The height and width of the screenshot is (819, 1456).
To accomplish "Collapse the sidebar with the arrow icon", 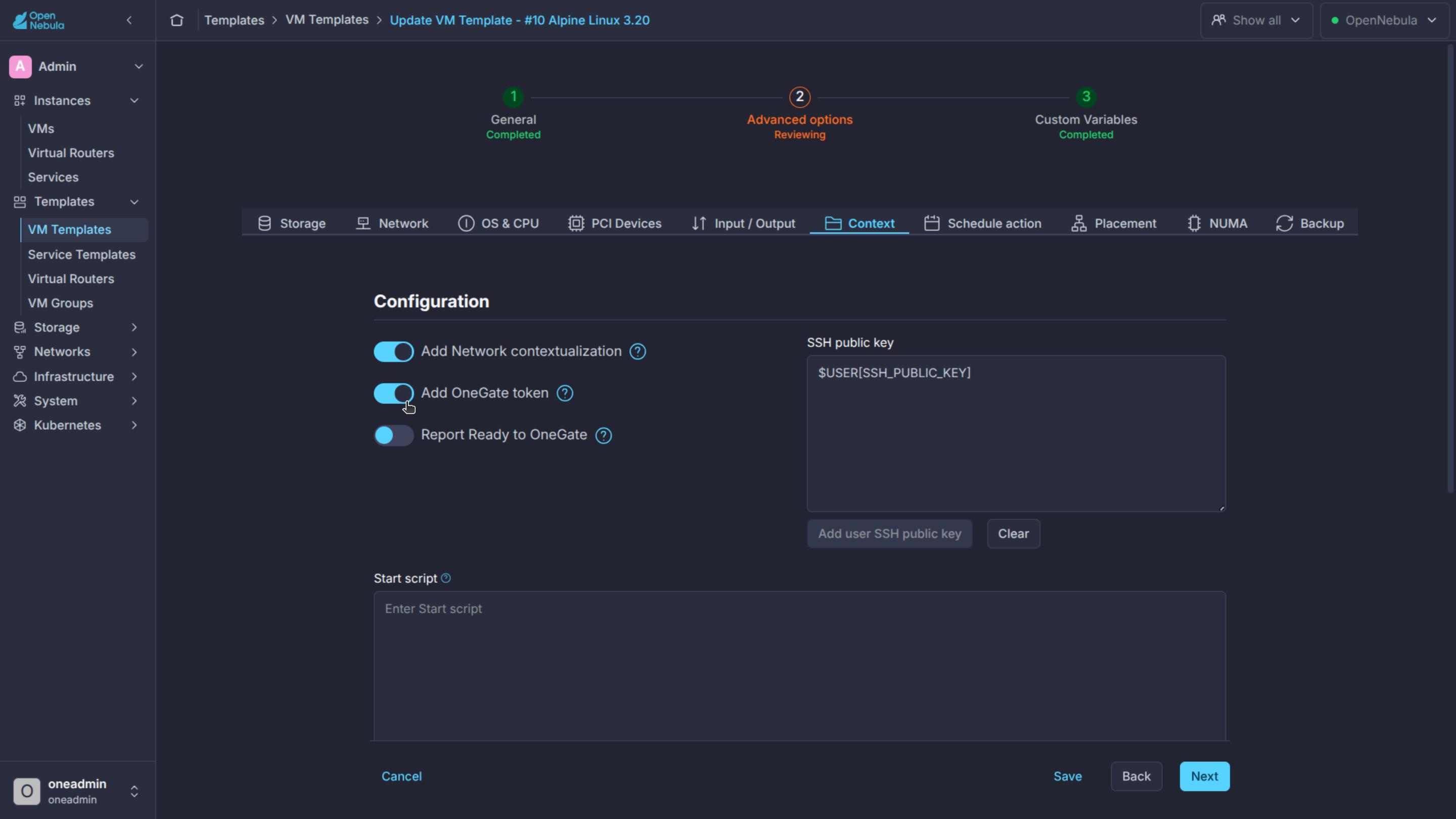I will tap(129, 20).
